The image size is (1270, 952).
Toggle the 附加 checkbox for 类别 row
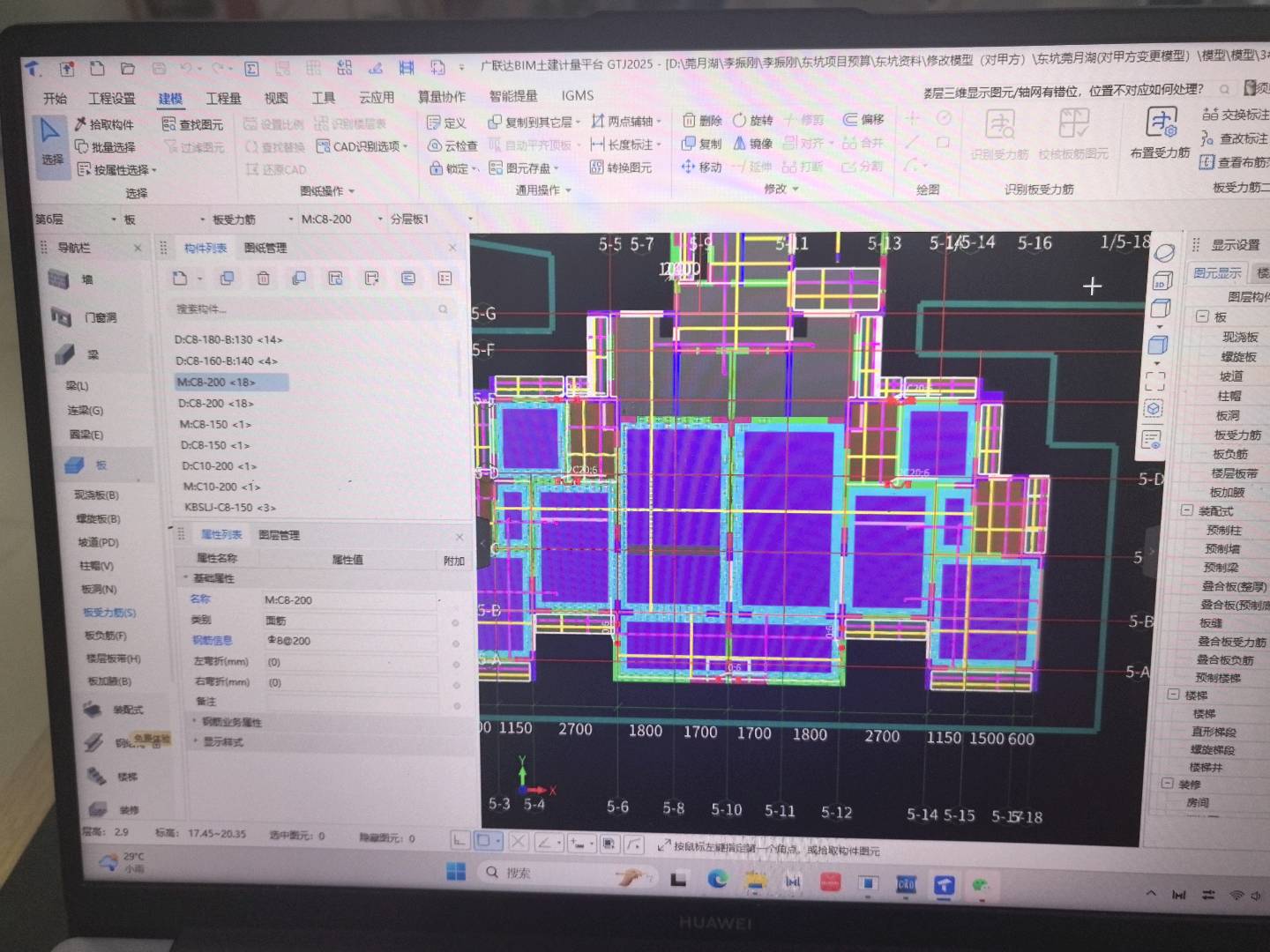tap(455, 621)
